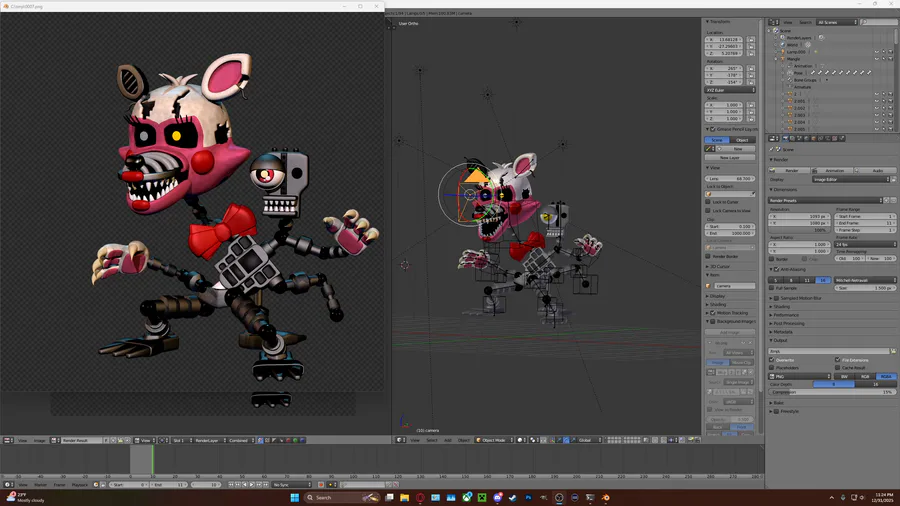Open Render properties tab icon

coord(785,138)
